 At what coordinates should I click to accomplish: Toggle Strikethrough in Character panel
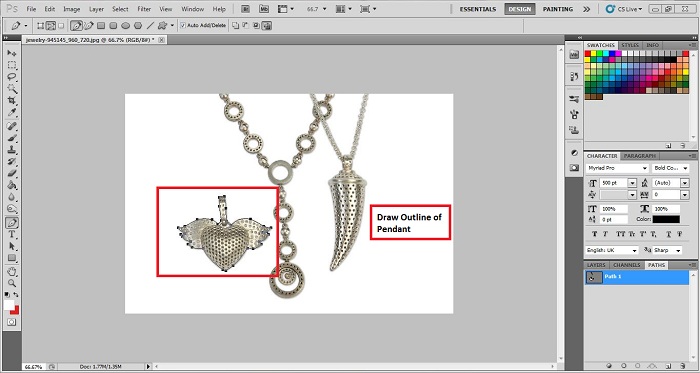pyautogui.click(x=680, y=234)
